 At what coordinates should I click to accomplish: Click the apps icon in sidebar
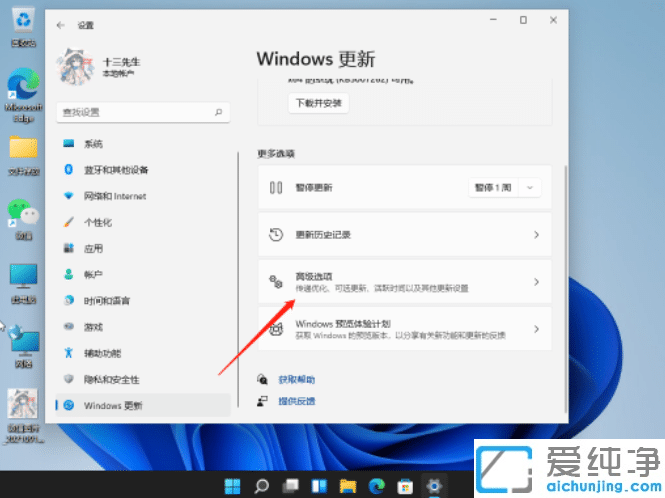click(x=69, y=248)
